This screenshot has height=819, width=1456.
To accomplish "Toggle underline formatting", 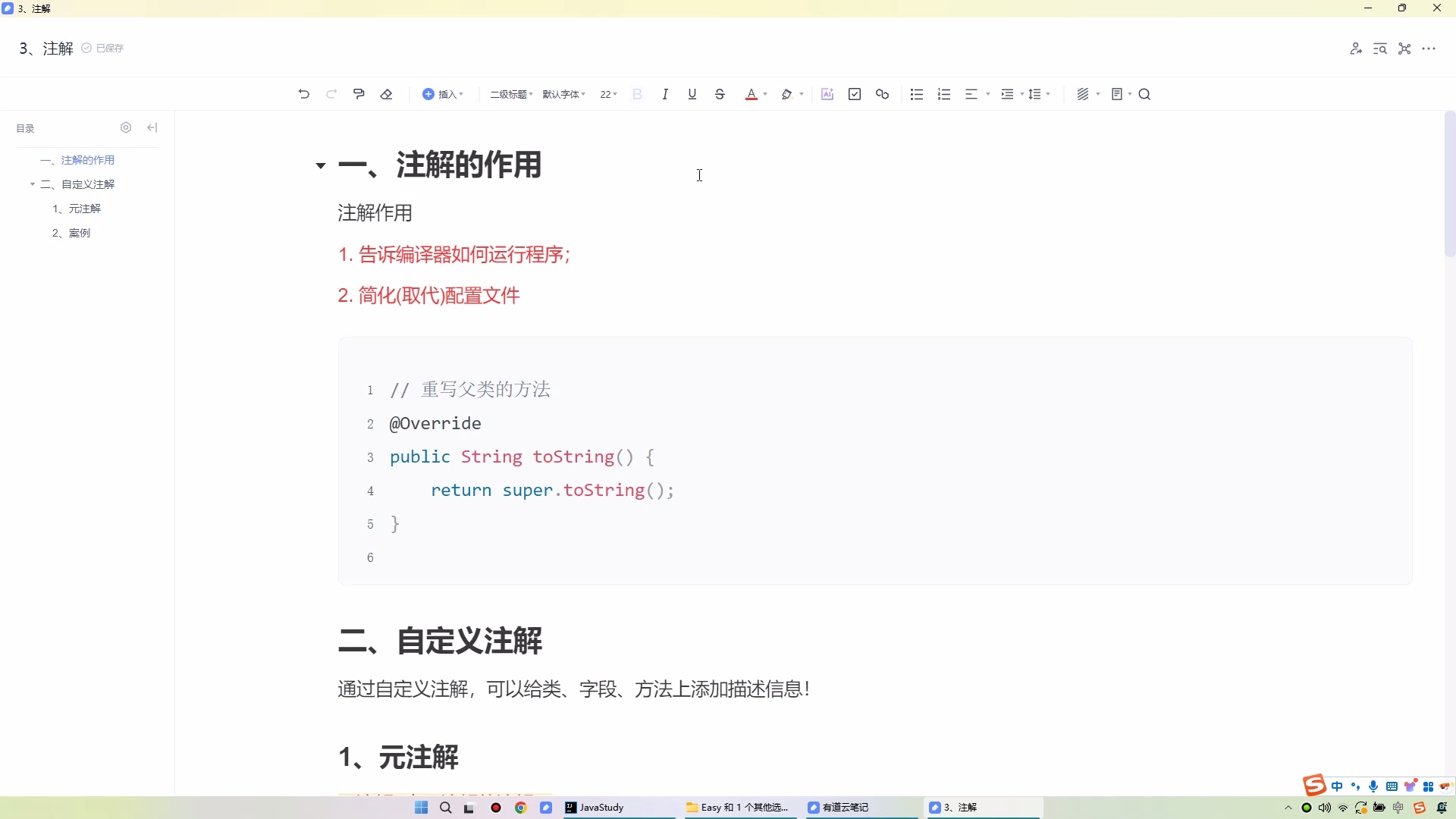I will 692,93.
